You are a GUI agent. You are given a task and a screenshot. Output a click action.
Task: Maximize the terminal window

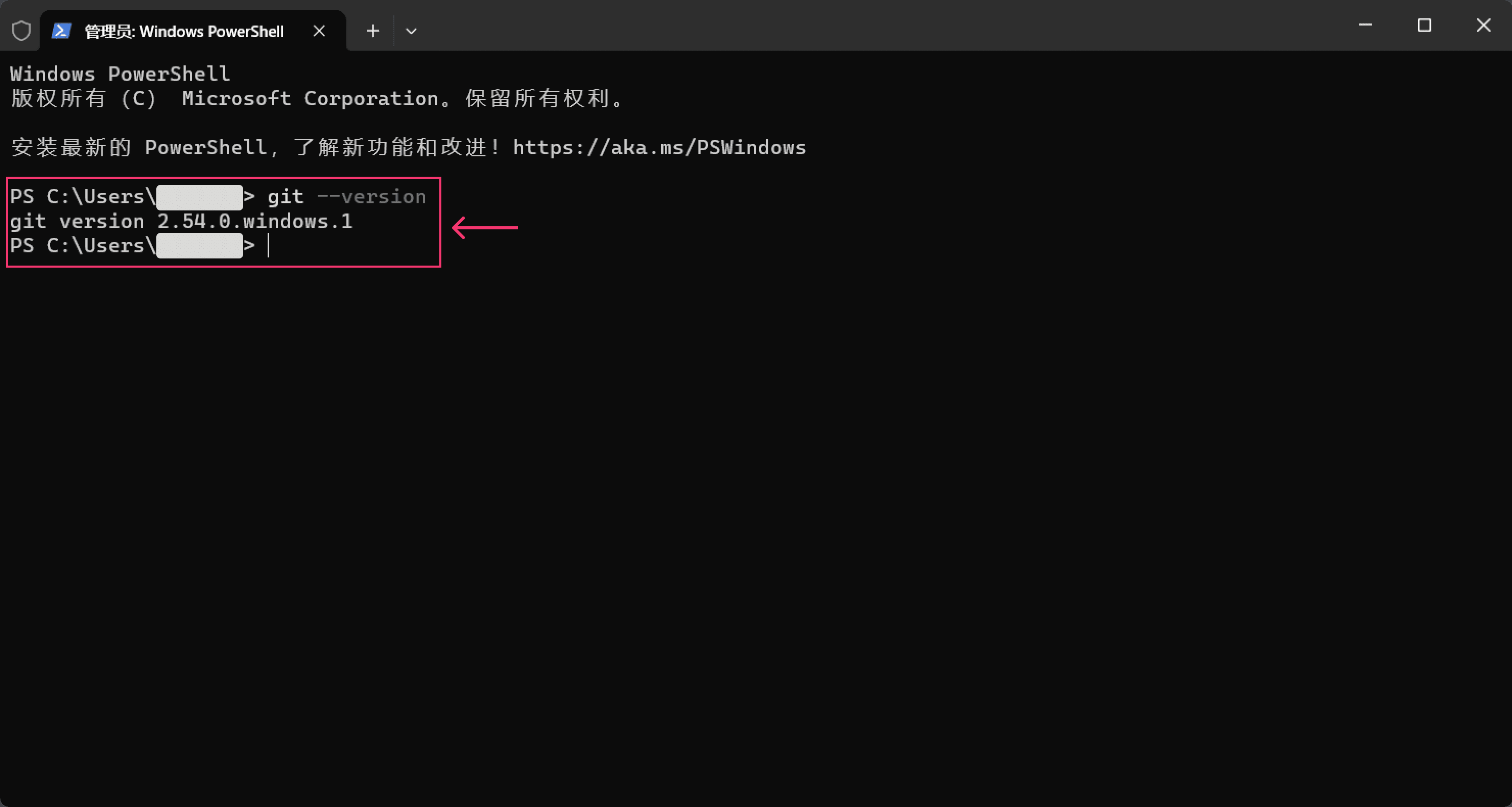tap(1425, 25)
